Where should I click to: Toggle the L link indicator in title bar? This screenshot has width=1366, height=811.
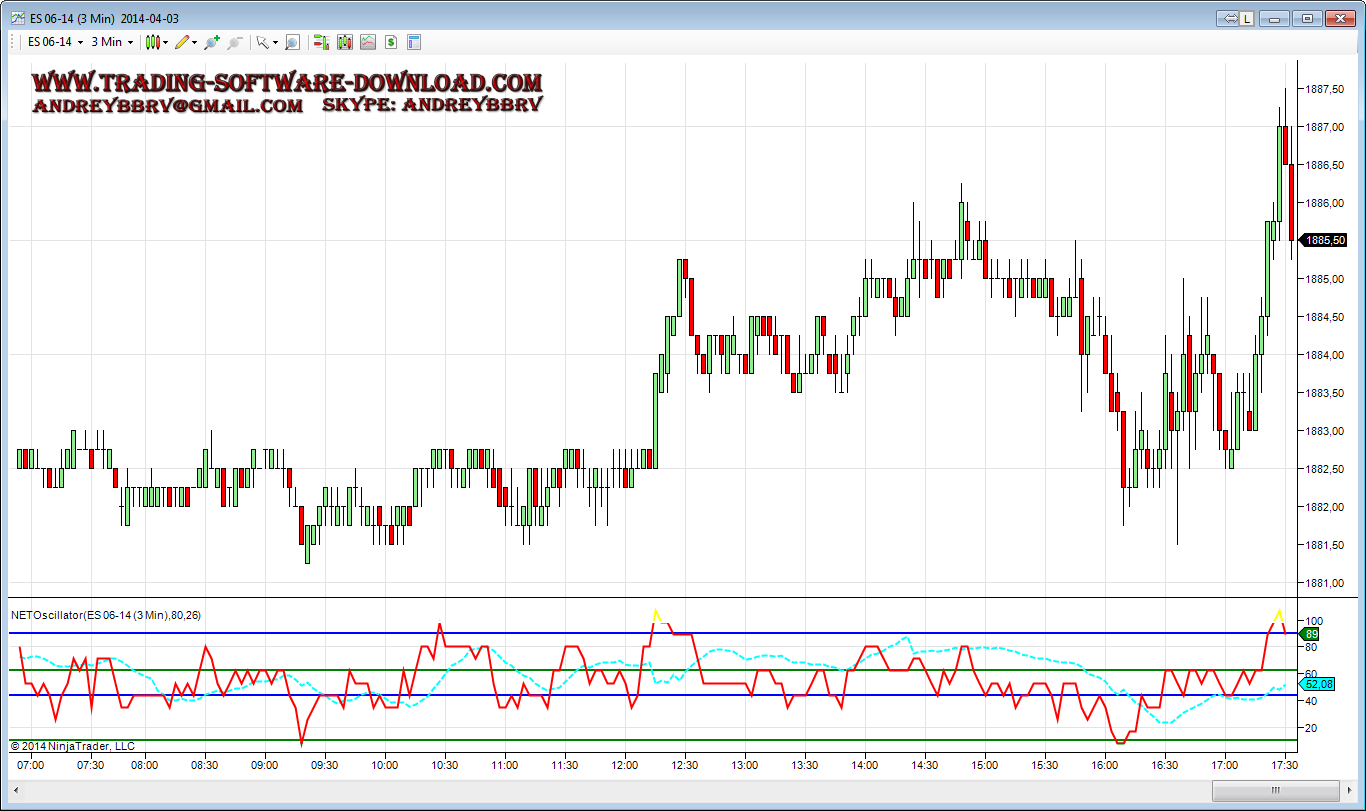(x=1248, y=18)
